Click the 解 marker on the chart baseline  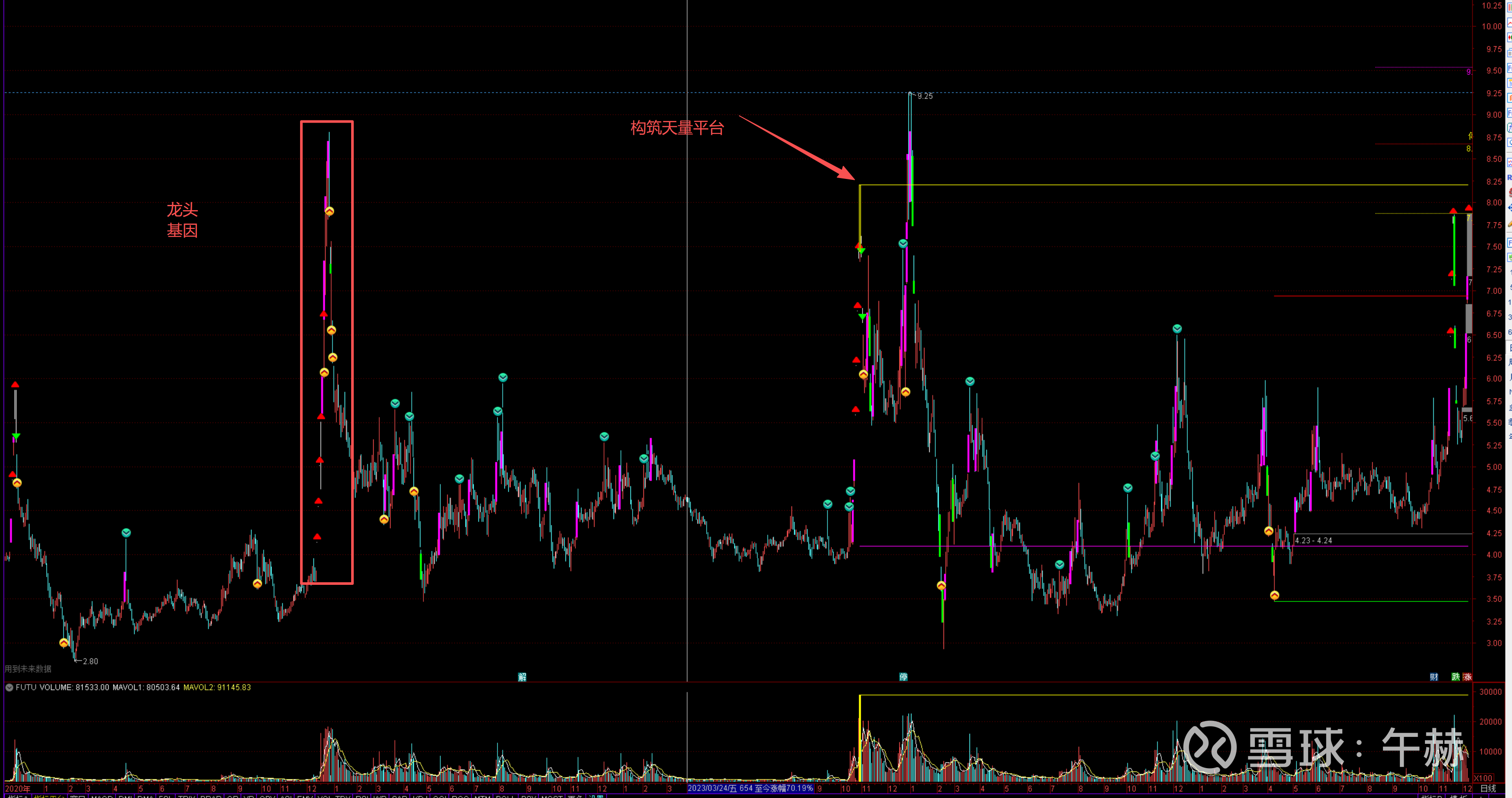coord(522,677)
